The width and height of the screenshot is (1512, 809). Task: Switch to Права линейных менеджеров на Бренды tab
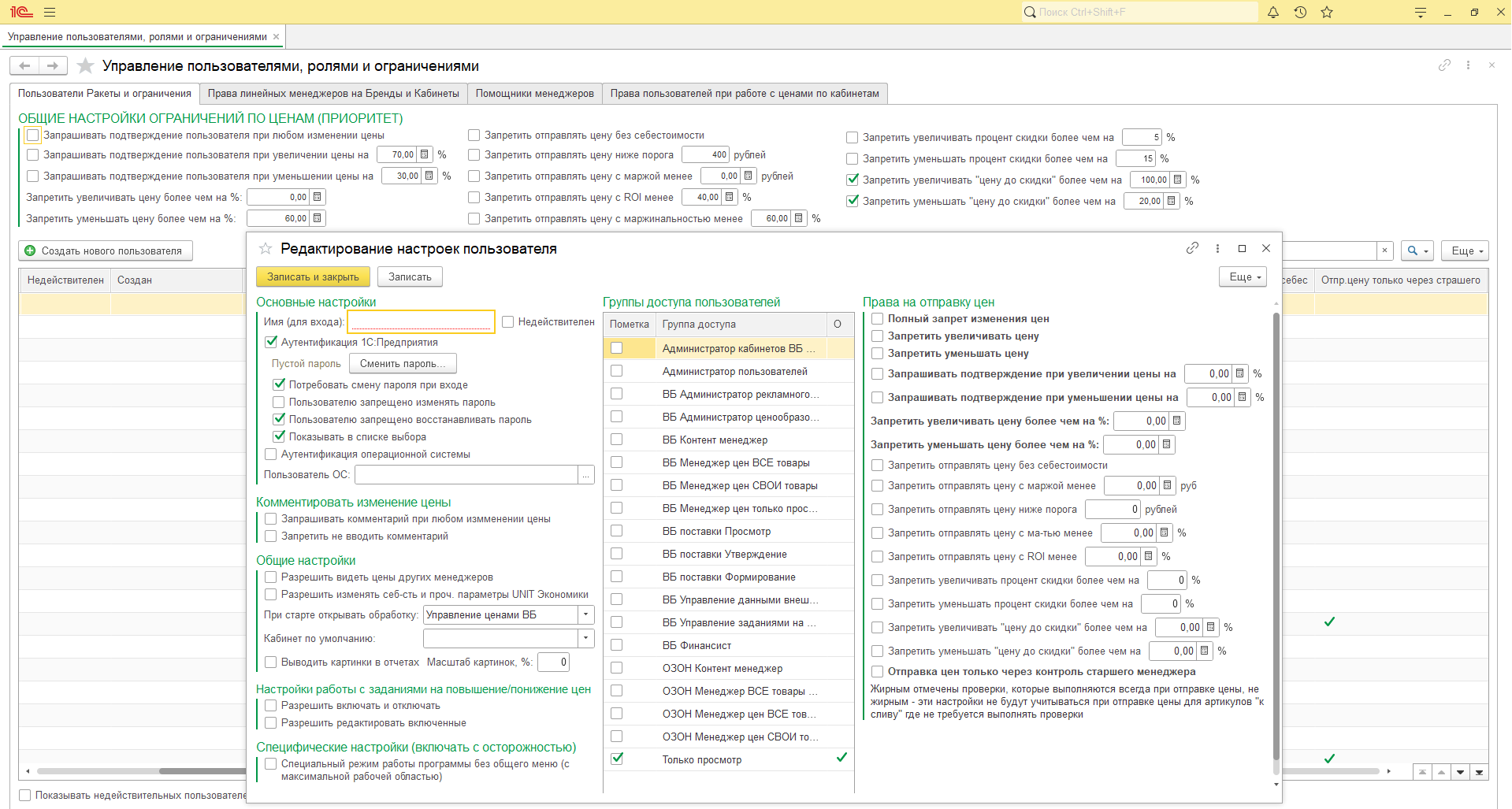(333, 93)
